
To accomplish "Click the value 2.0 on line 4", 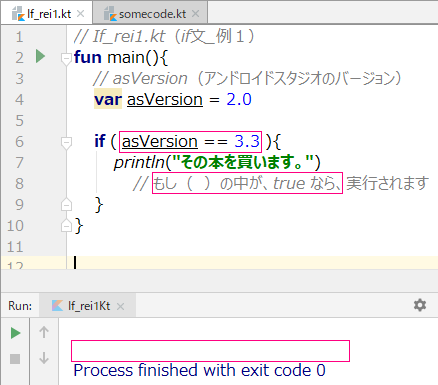I will 239,99.
